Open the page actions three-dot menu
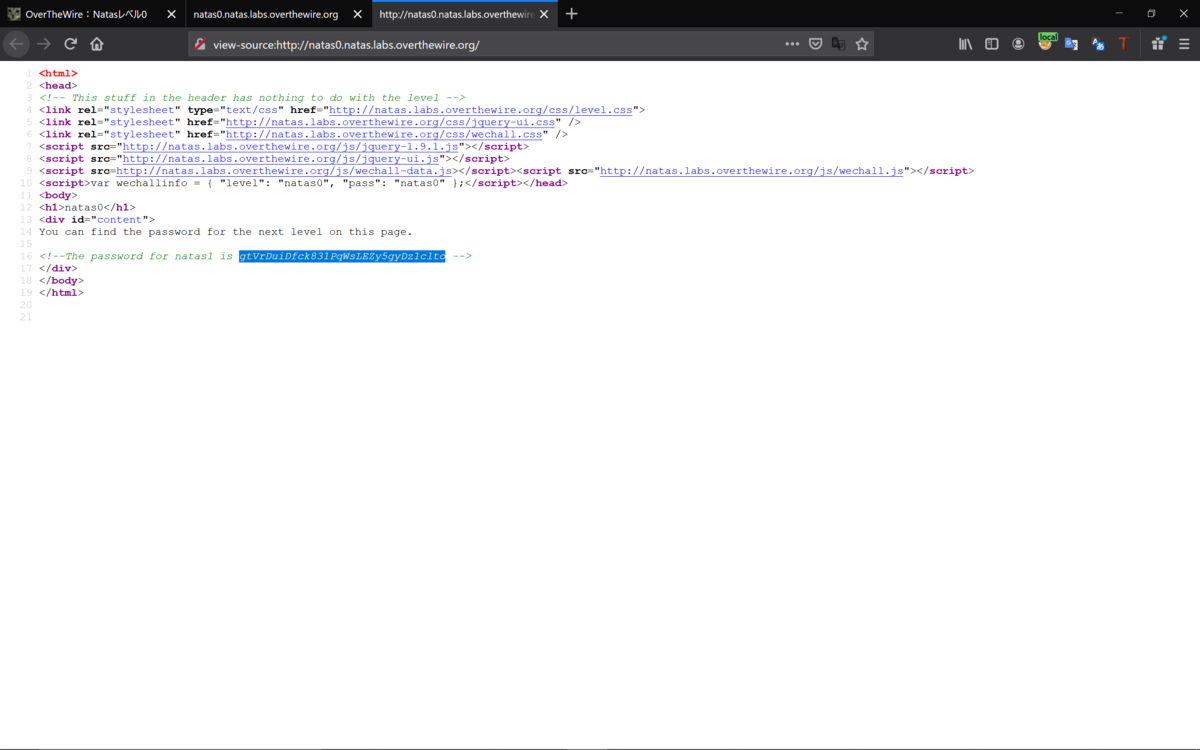This screenshot has height=750, width=1200. (x=792, y=44)
